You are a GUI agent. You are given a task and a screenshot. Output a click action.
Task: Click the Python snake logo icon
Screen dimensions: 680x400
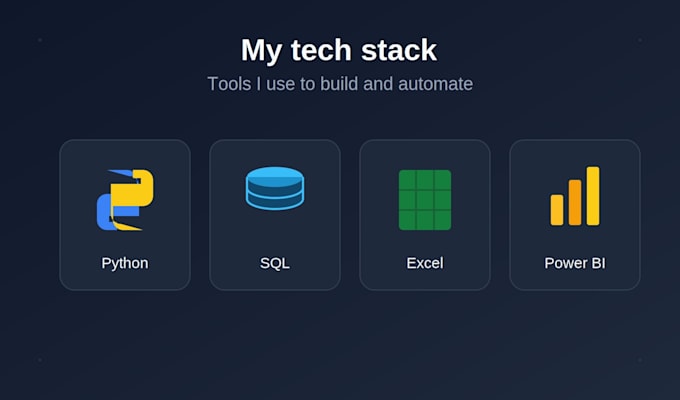pos(125,200)
